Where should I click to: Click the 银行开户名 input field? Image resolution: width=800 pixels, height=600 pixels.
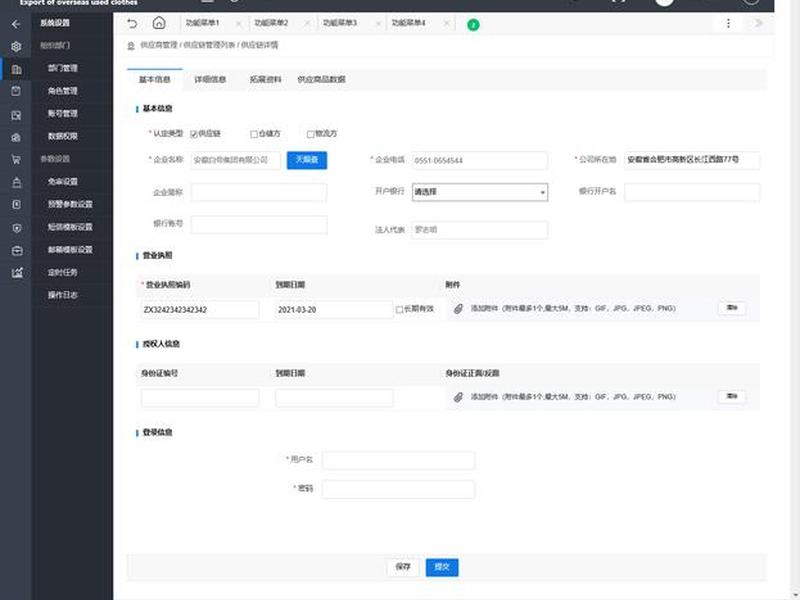click(x=692, y=192)
